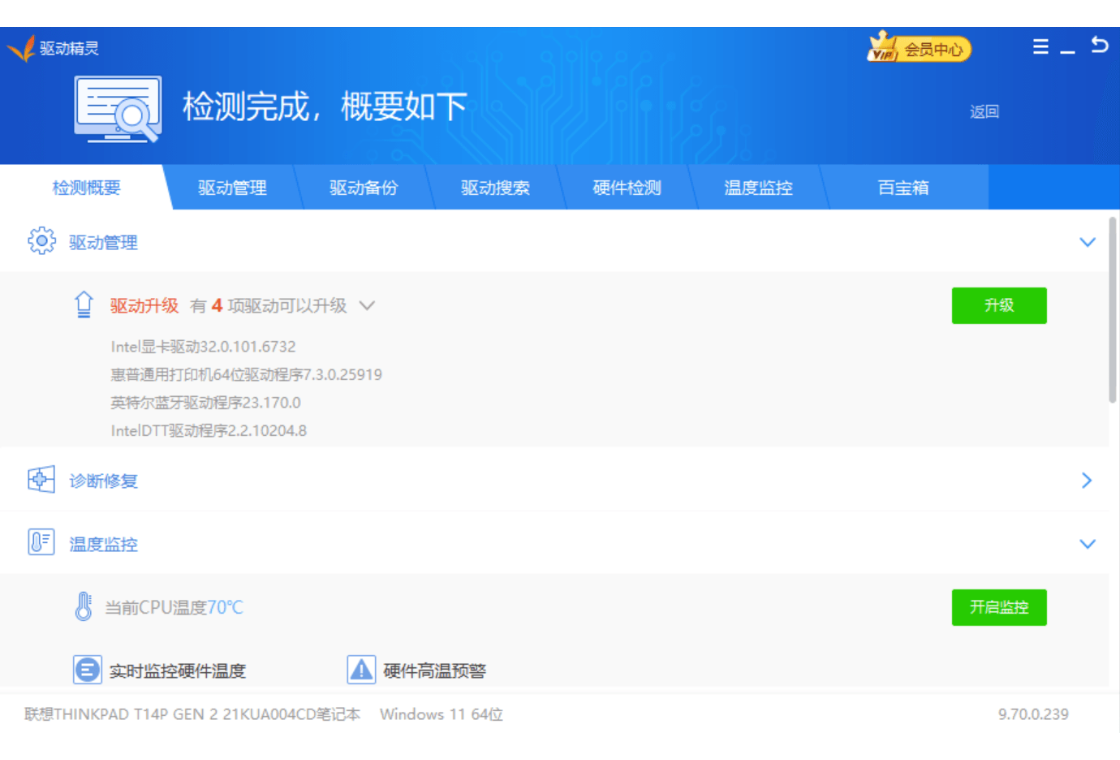Open the hamburger main menu icon
The width and height of the screenshot is (1120, 760).
(1041, 47)
